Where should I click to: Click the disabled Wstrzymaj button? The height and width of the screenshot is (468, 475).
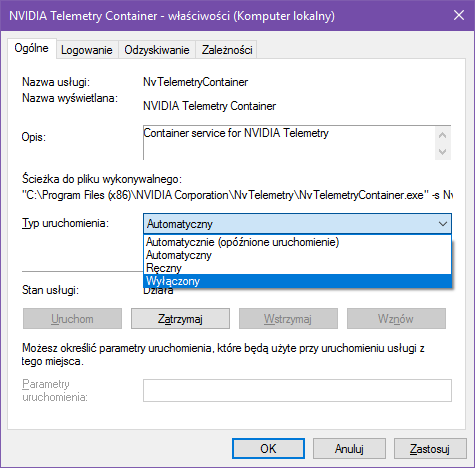(x=288, y=319)
